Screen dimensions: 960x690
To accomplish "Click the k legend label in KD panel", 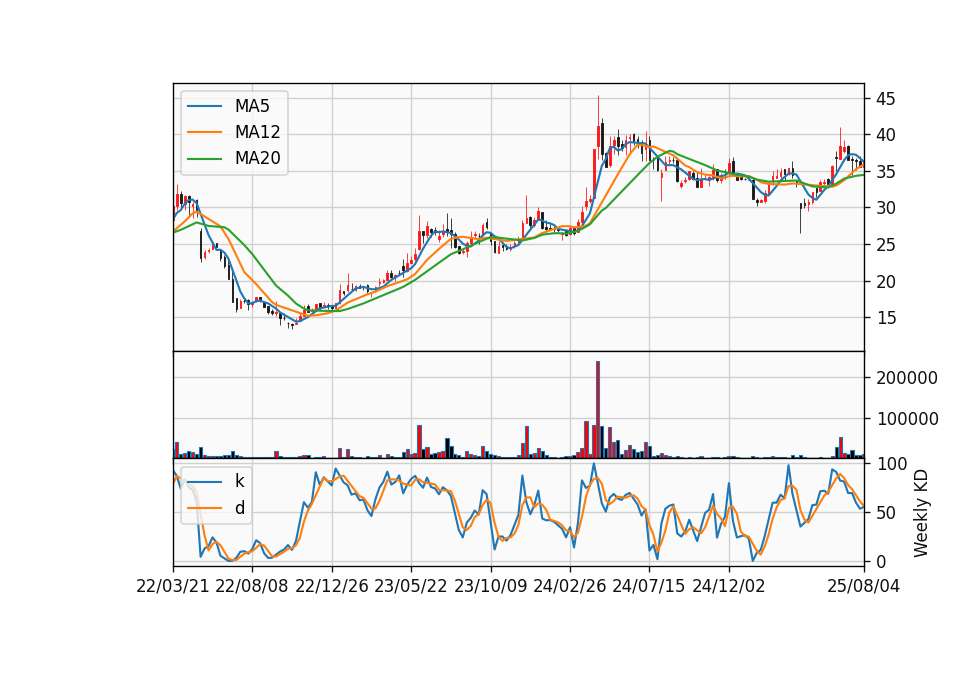I will point(239,481).
